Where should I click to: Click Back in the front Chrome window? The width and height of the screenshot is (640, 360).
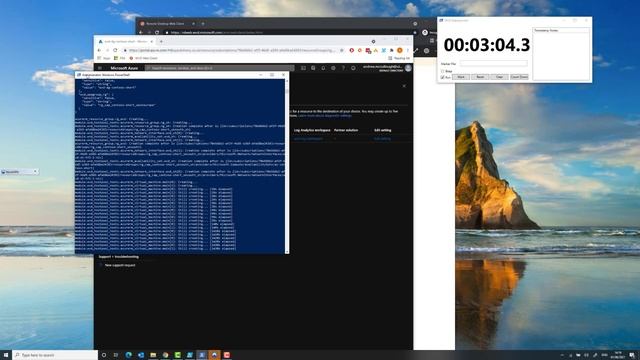point(99,50)
